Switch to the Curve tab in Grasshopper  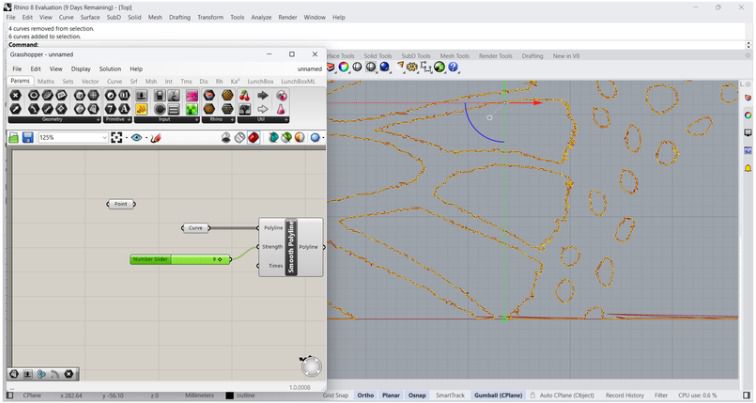pyautogui.click(x=115, y=81)
